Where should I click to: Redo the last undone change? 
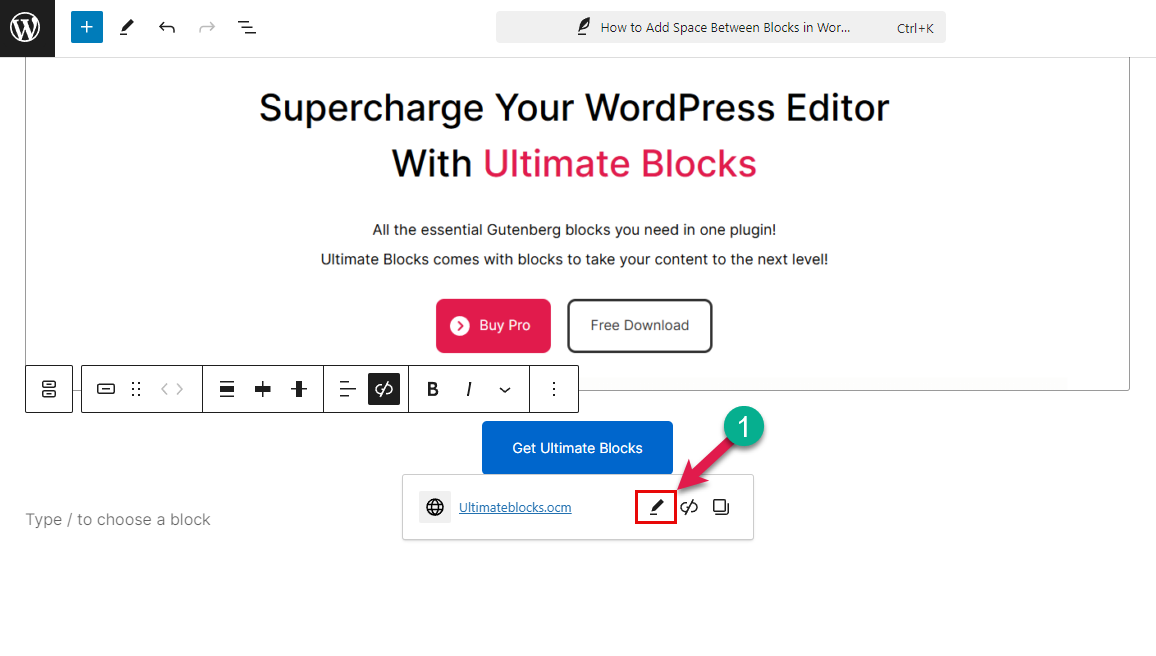[x=207, y=27]
